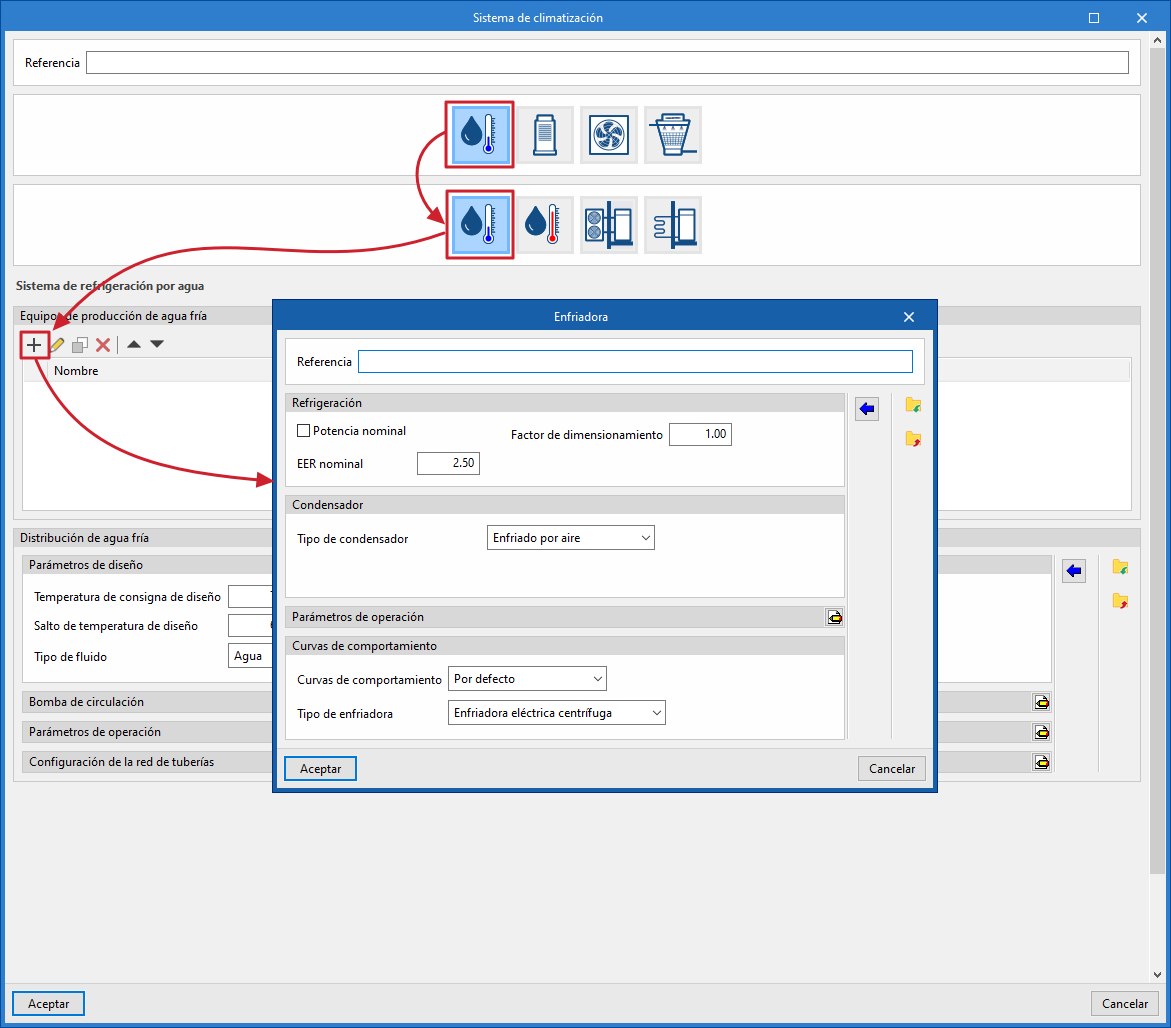Image resolution: width=1171 pixels, height=1028 pixels.
Task: Select the air-cooled heat pump unit icon
Action: [609, 225]
